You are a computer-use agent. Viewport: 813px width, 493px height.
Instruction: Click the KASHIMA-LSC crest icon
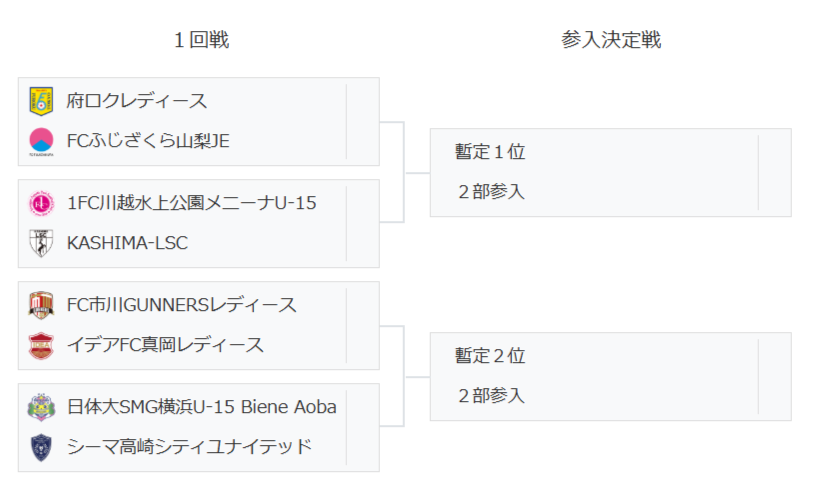[x=41, y=243]
